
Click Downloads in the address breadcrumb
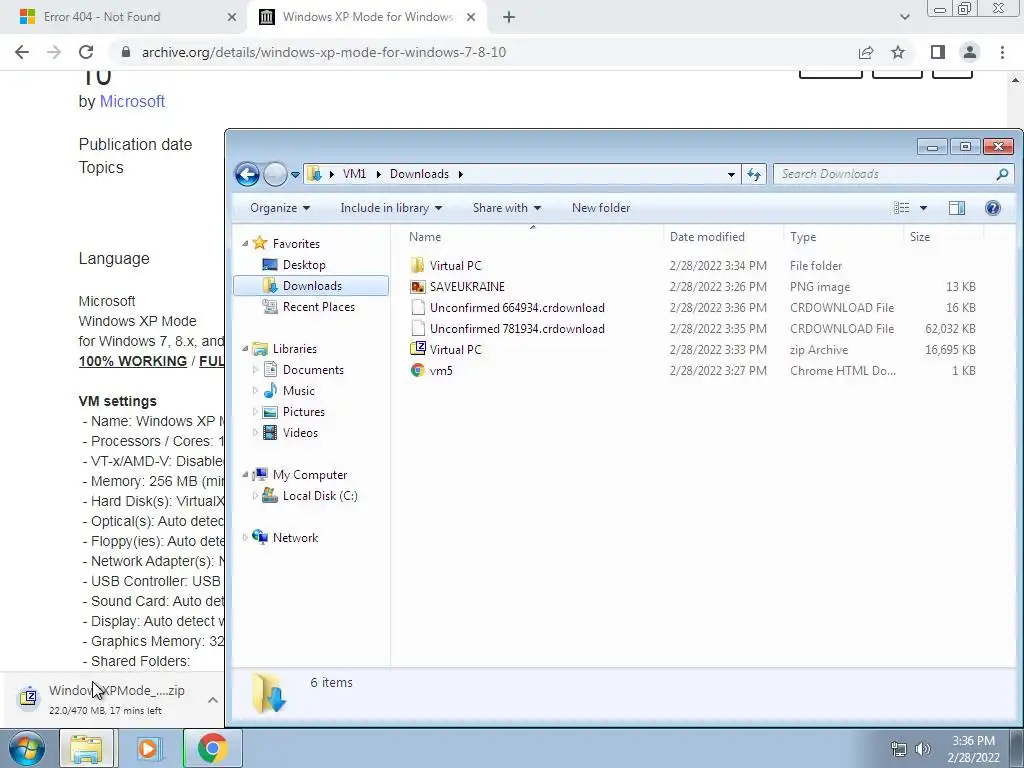419,174
